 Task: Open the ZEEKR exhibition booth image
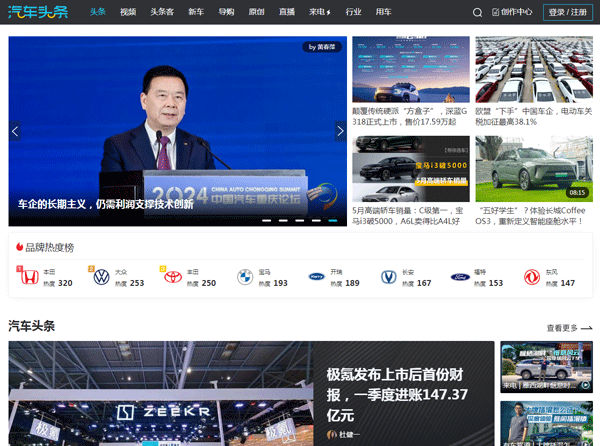coord(161,394)
